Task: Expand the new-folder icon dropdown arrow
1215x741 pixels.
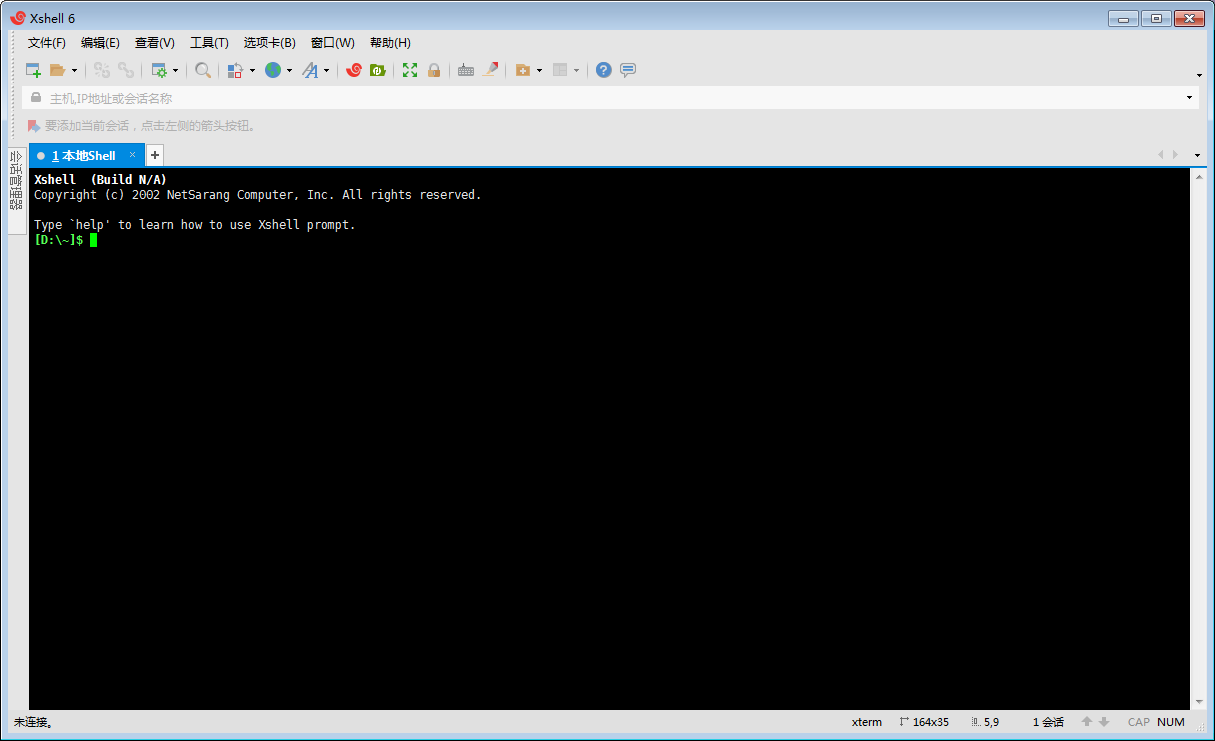Action: pos(539,70)
